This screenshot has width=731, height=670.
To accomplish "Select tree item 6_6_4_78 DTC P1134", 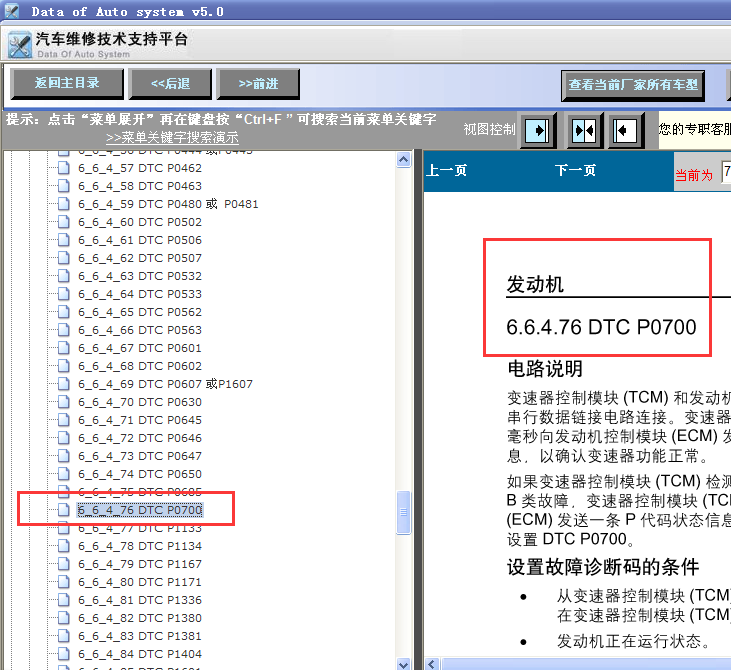I will (x=140, y=546).
